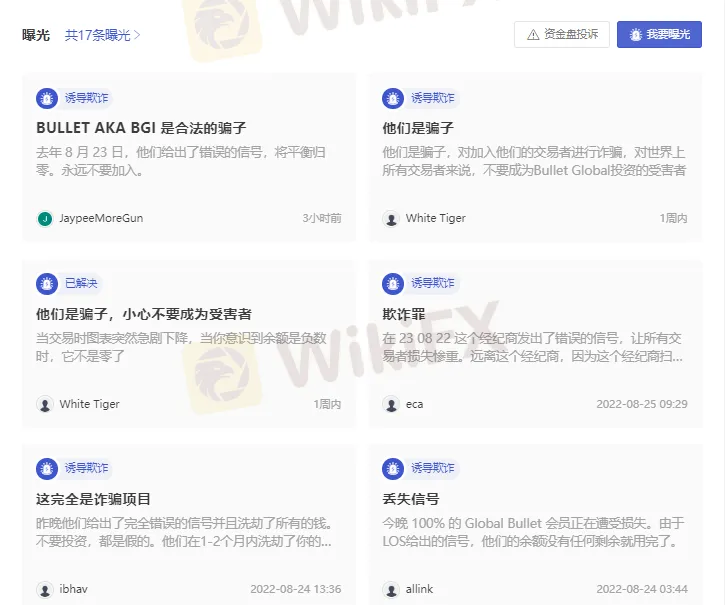
Task: Click the username White Tiger on the top-right card
Action: click(x=436, y=218)
